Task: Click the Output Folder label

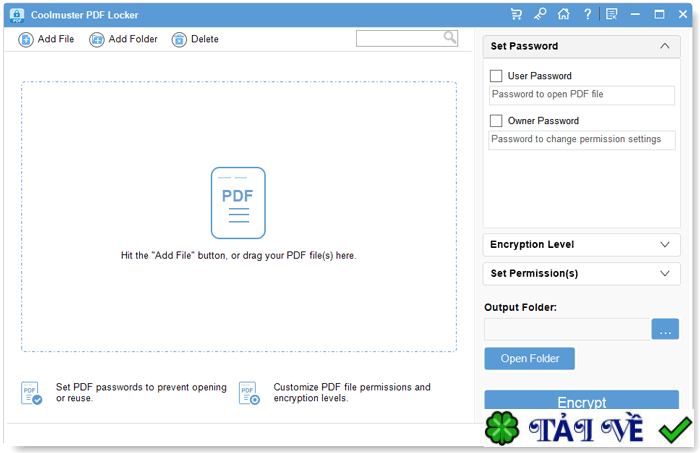Action: [521, 308]
